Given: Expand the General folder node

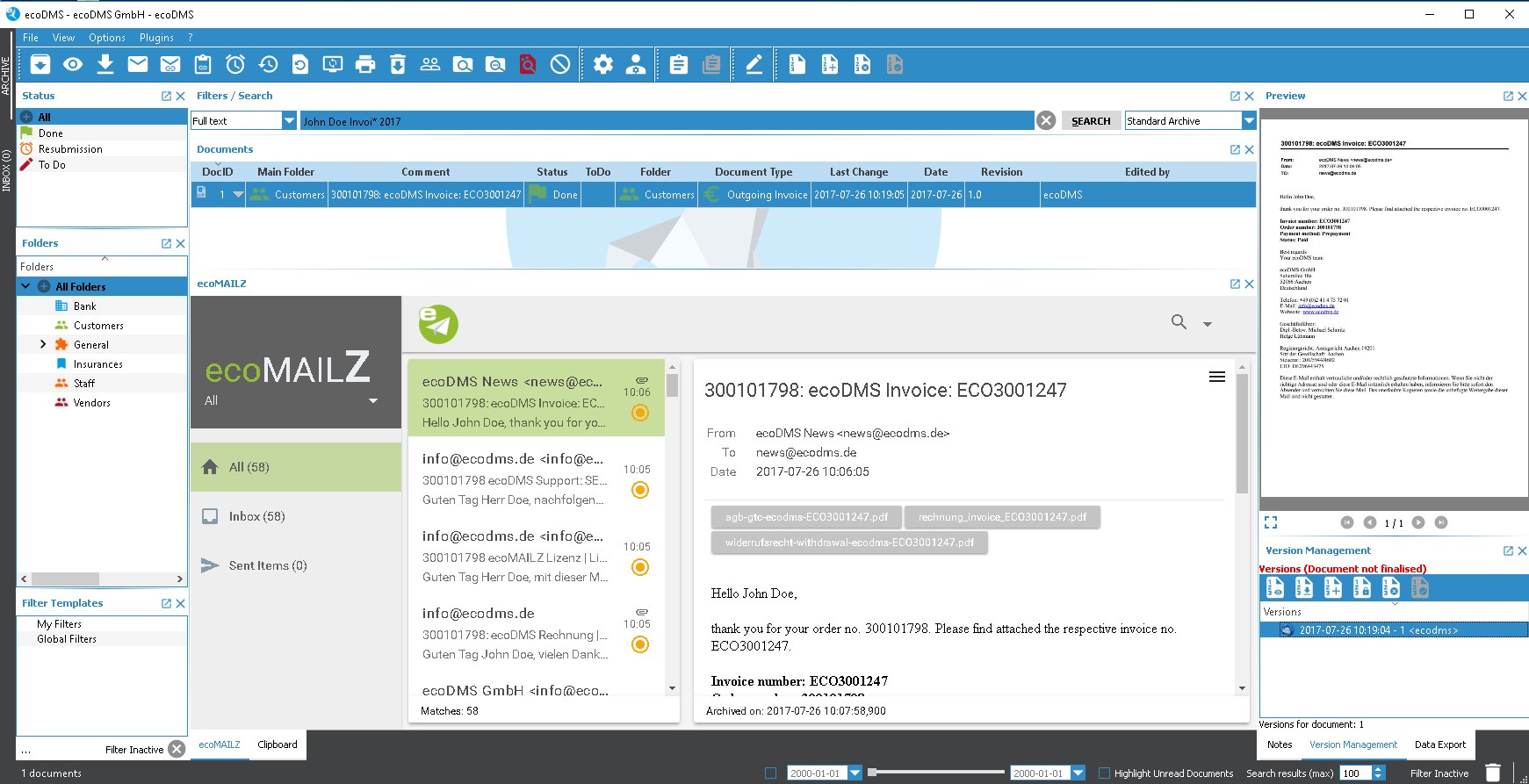Looking at the screenshot, I should click(43, 344).
